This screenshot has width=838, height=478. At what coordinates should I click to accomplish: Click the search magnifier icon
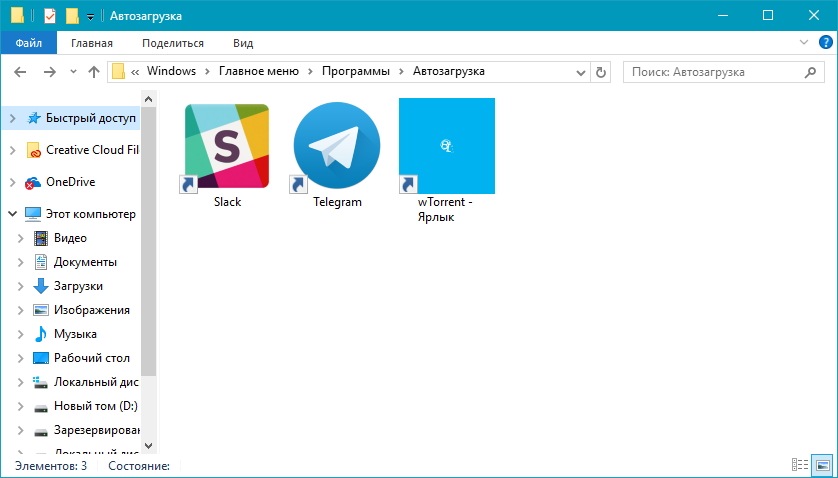810,72
